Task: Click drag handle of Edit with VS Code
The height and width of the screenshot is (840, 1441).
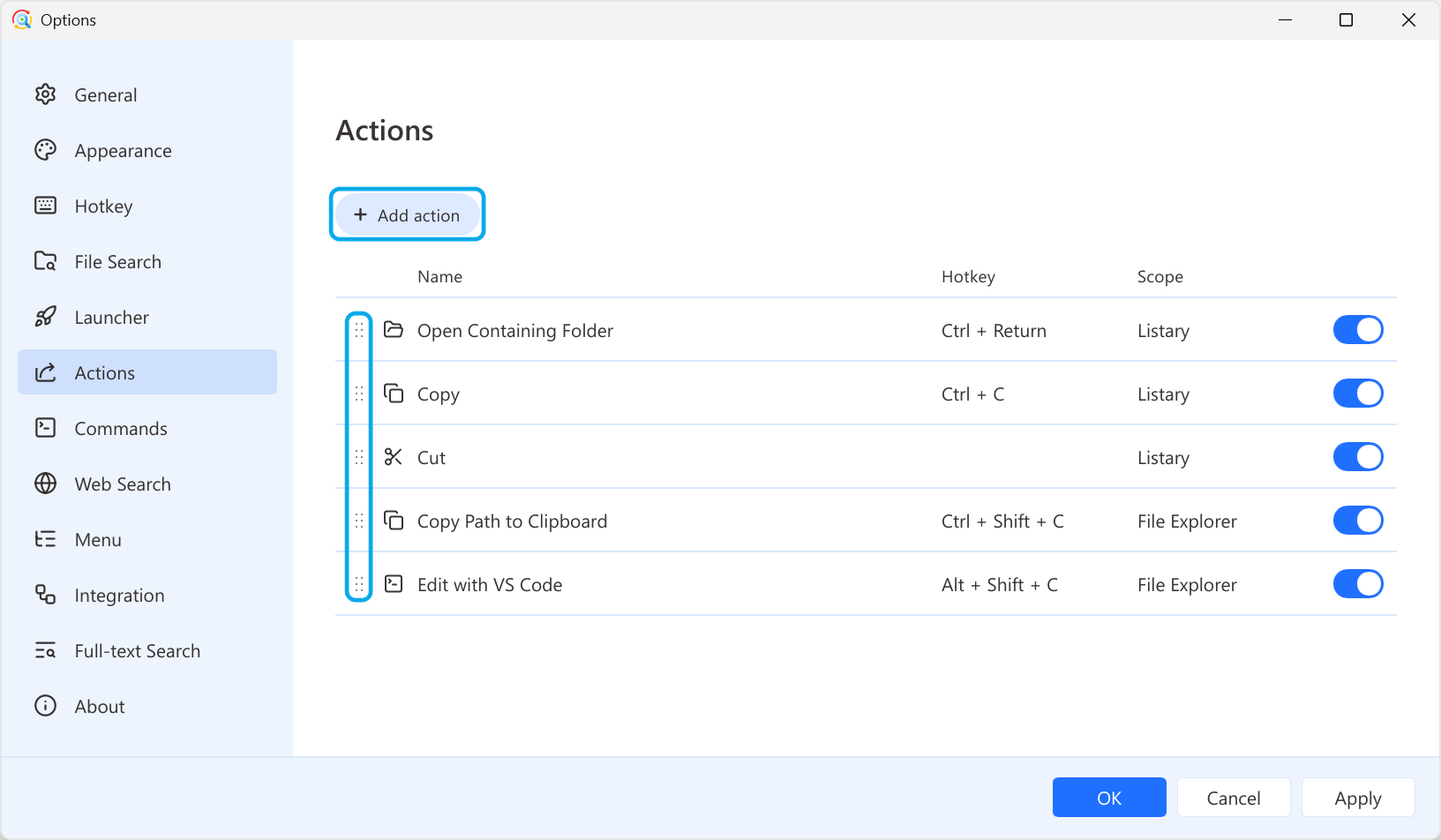Action: click(359, 584)
